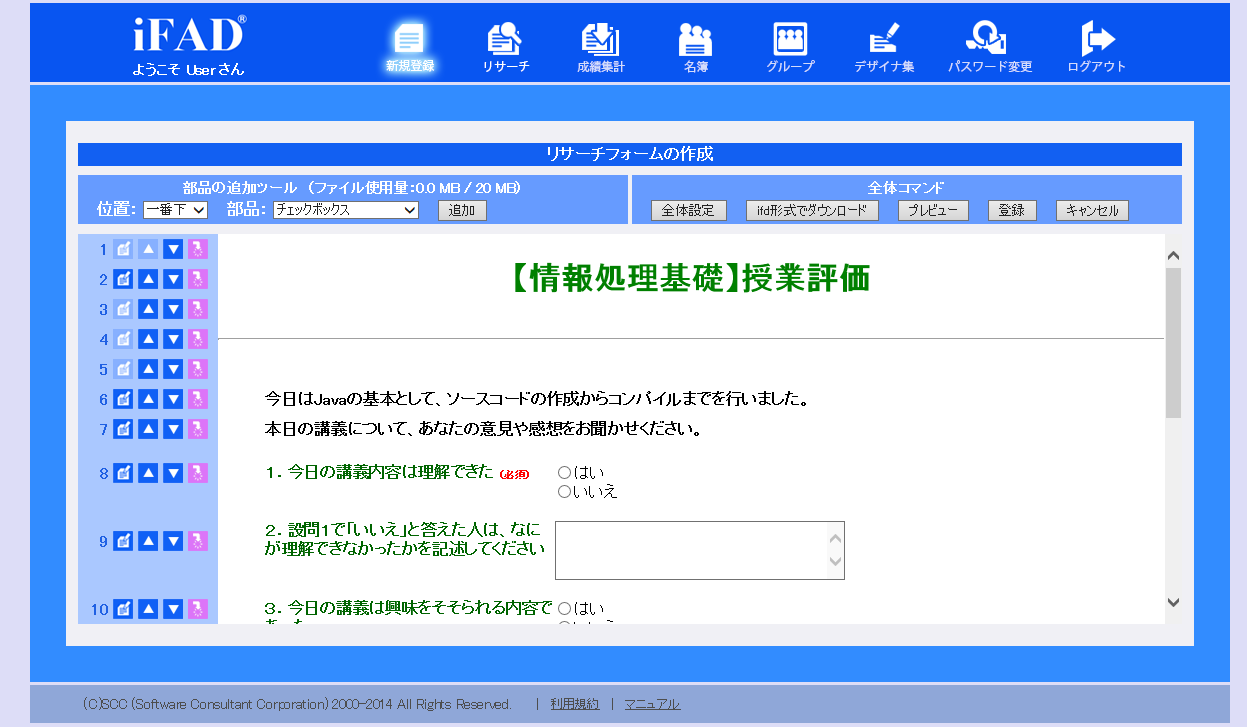Move component row 7 down
The width and height of the screenshot is (1247, 727).
click(173, 429)
